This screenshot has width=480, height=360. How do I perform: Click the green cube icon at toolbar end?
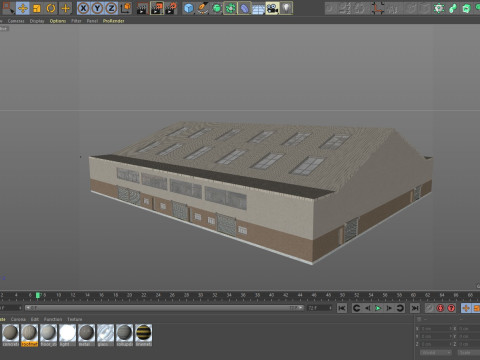pos(467,8)
